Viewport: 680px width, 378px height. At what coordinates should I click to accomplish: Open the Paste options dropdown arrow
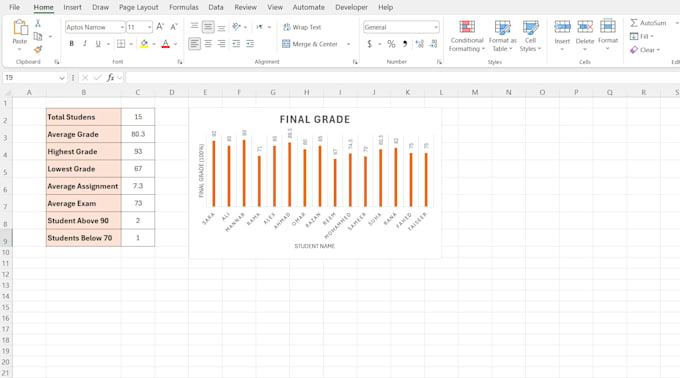click(x=20, y=49)
